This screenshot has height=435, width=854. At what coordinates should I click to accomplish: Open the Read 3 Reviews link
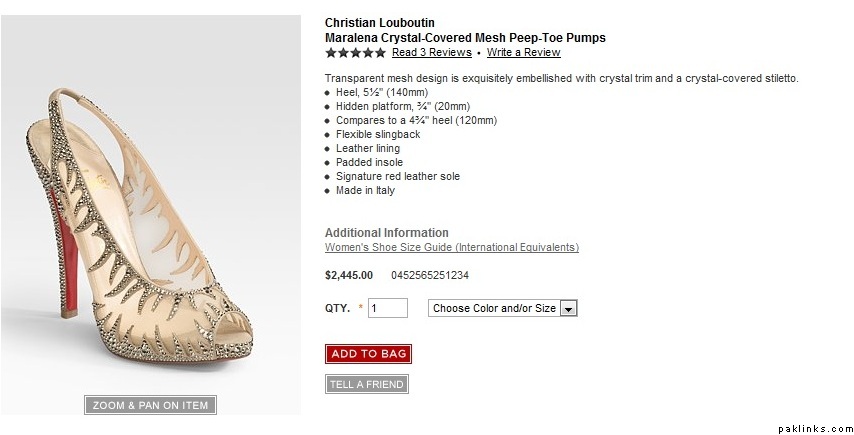pos(431,52)
